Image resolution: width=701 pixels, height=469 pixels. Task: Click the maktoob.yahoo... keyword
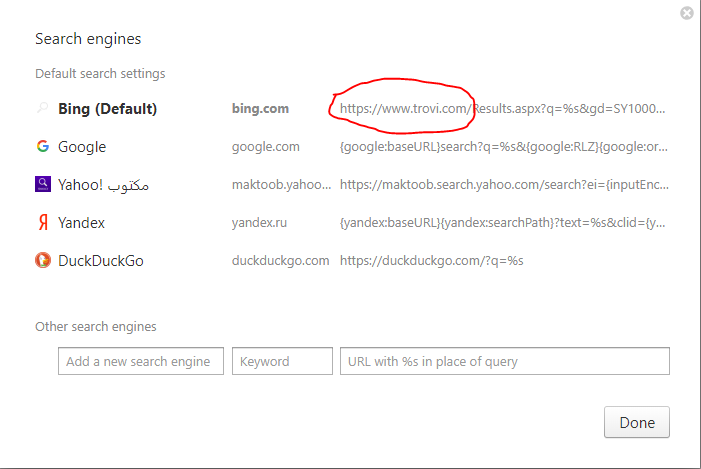click(281, 185)
